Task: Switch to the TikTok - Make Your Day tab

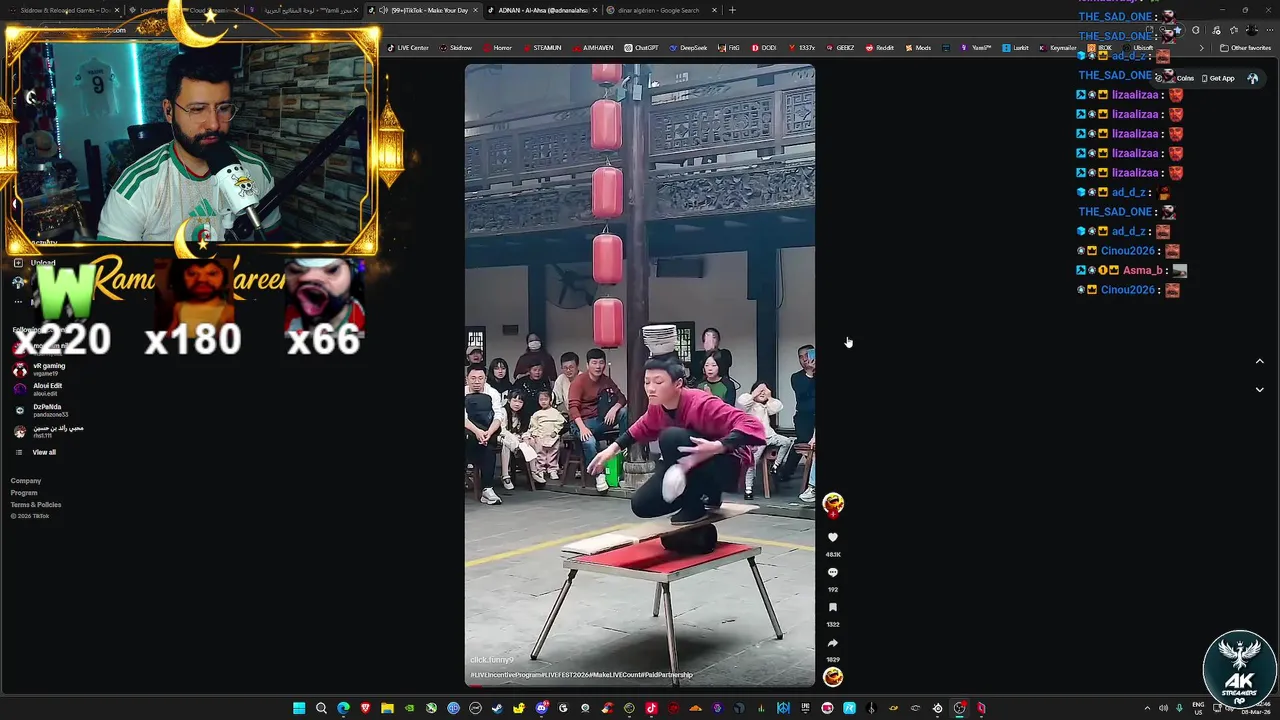Action: tap(425, 10)
